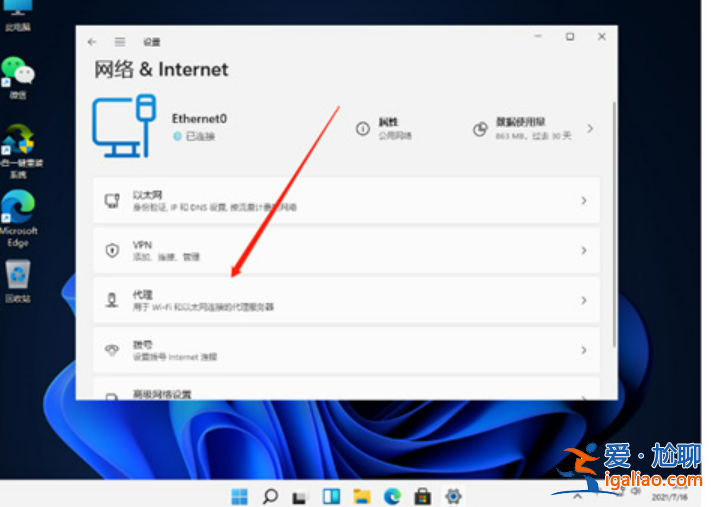
Task: Open Task View on the taskbar
Action: (x=300, y=497)
